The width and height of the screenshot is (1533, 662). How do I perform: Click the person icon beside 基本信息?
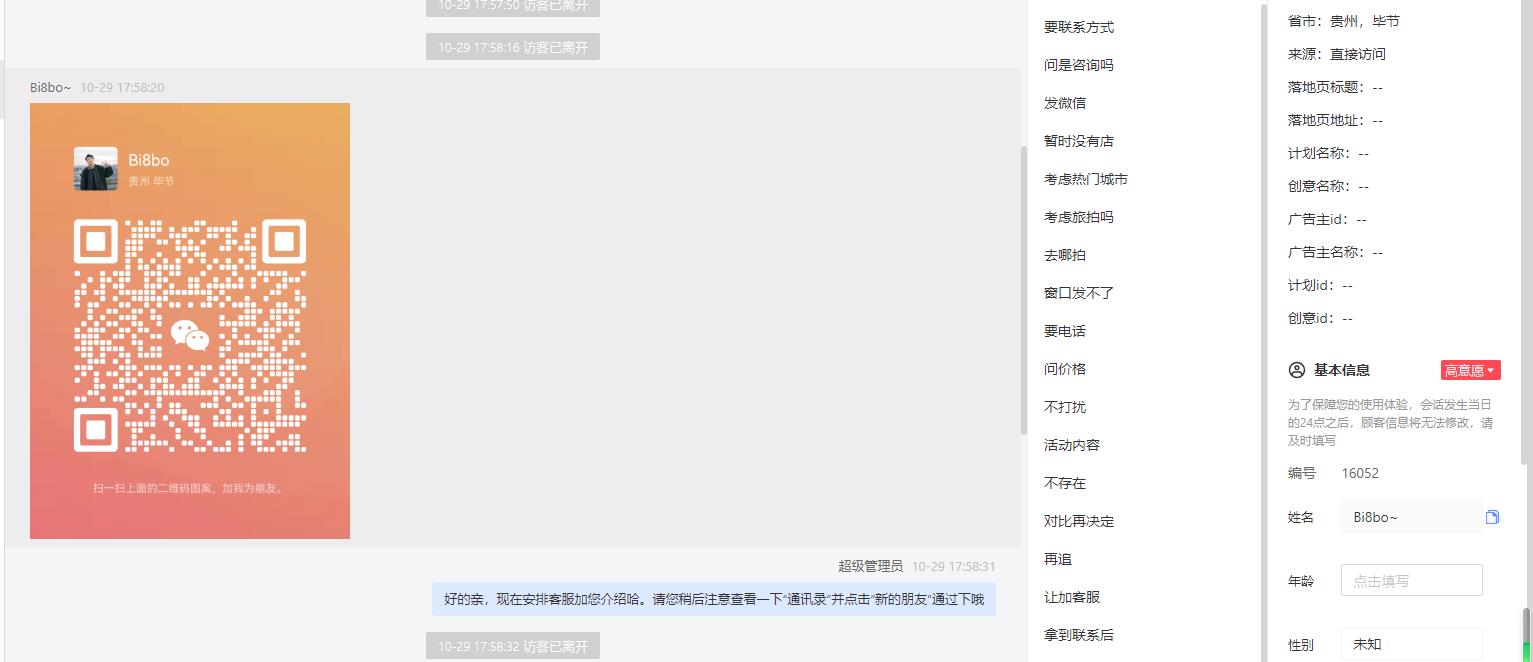point(1297,370)
